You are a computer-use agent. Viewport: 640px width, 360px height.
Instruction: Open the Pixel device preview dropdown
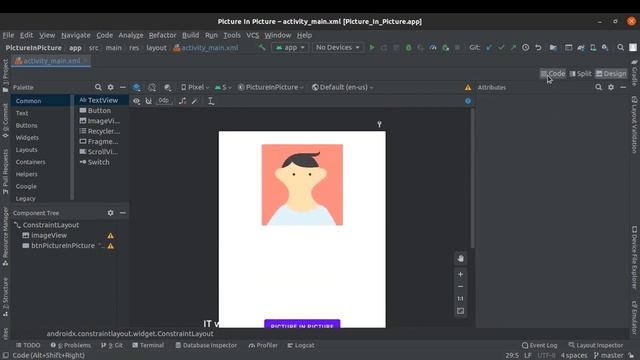point(195,87)
